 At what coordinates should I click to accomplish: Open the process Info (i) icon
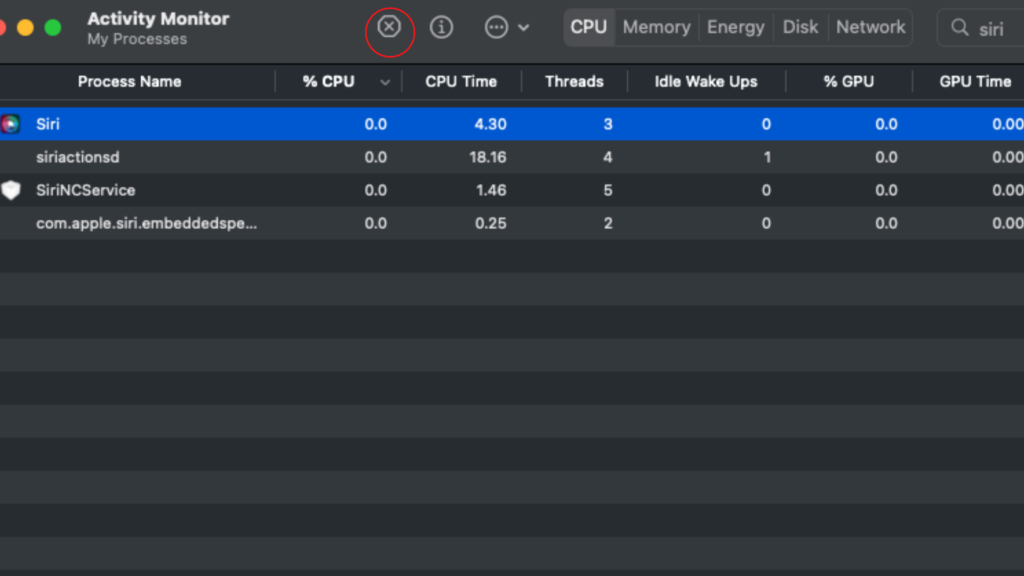pos(441,27)
